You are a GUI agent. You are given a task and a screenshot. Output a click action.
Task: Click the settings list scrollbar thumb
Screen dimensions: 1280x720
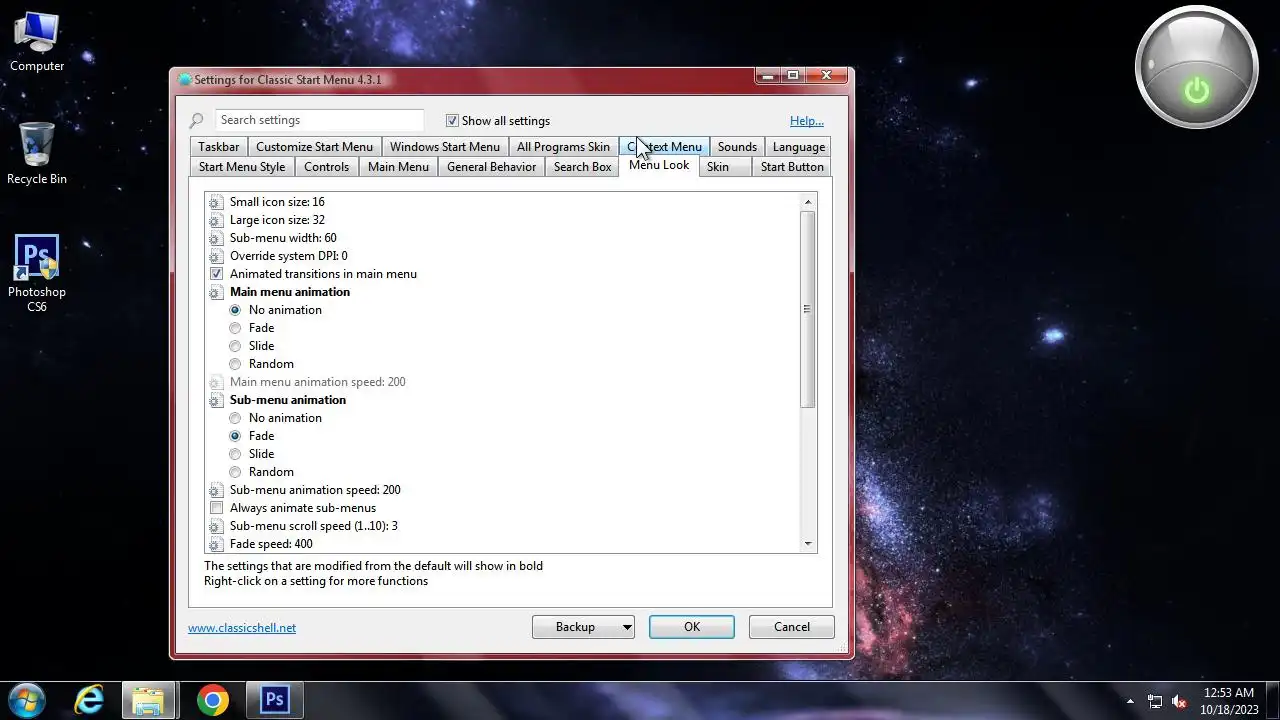point(808,309)
